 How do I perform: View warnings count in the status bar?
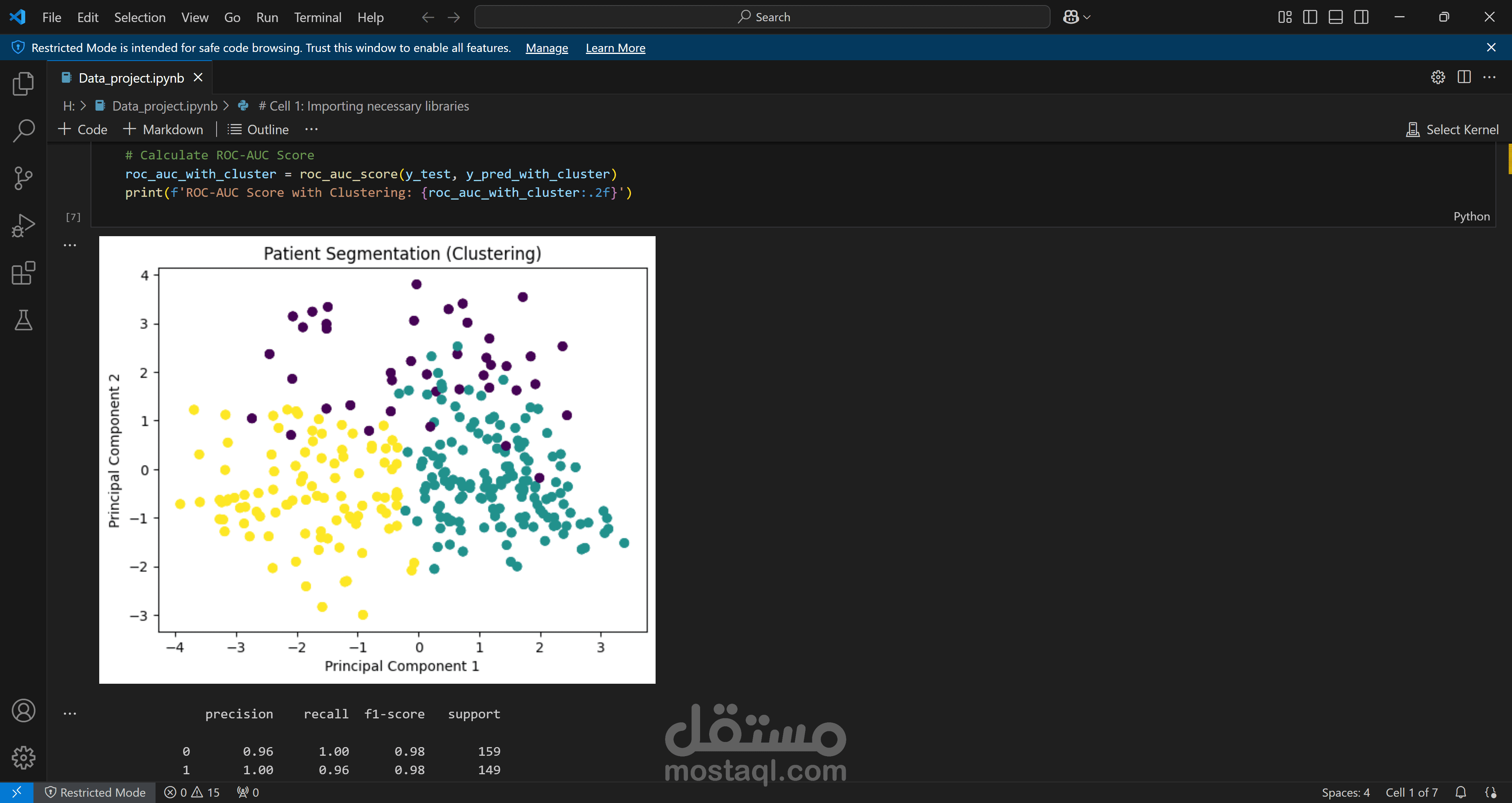(x=205, y=792)
